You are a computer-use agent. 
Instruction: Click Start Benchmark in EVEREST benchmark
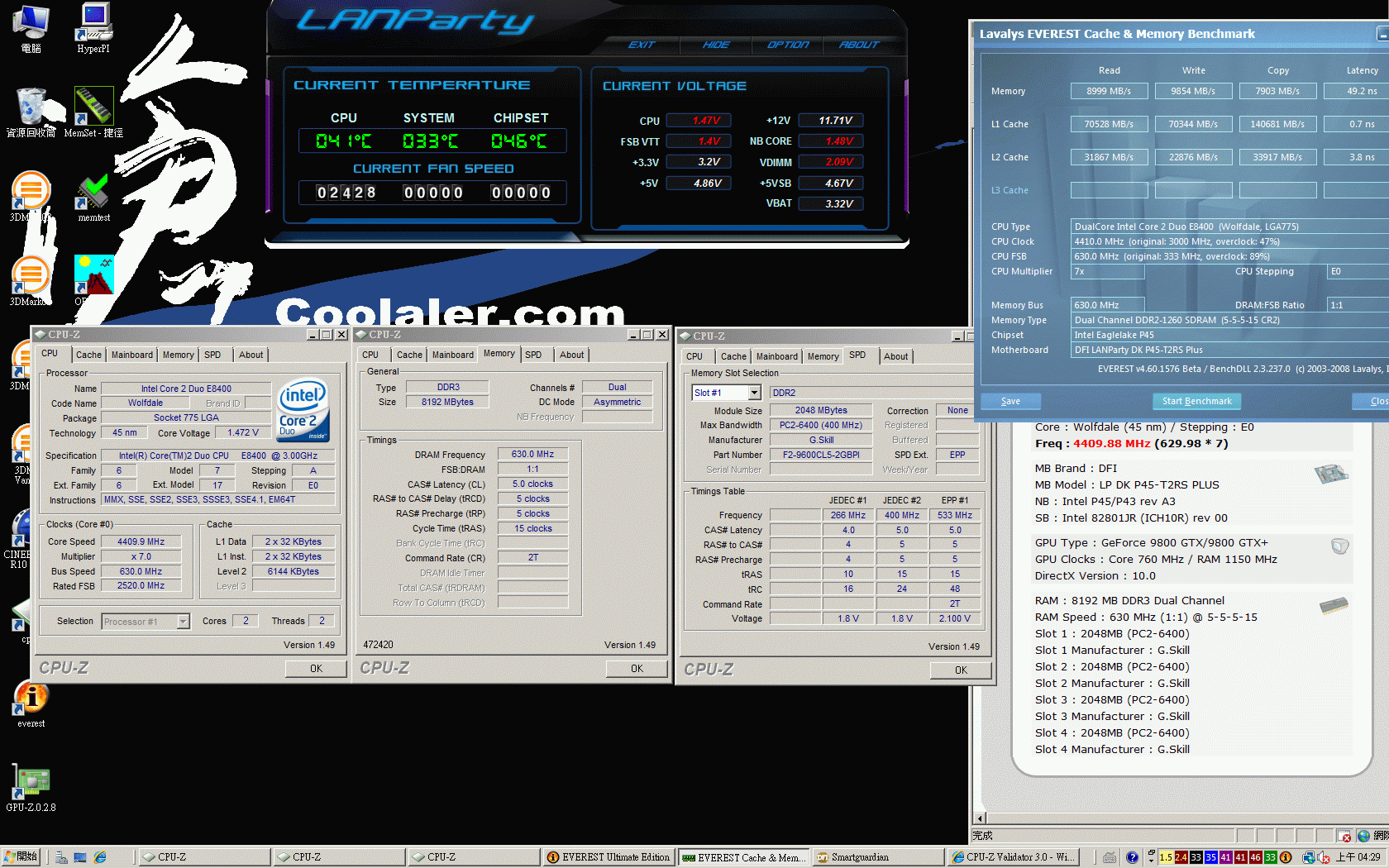point(1196,401)
